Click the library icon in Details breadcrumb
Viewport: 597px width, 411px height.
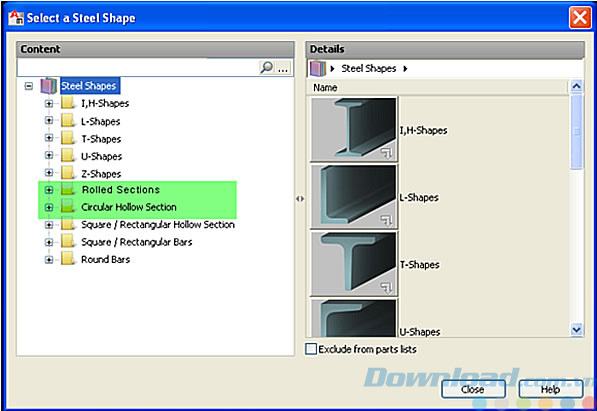[318, 69]
